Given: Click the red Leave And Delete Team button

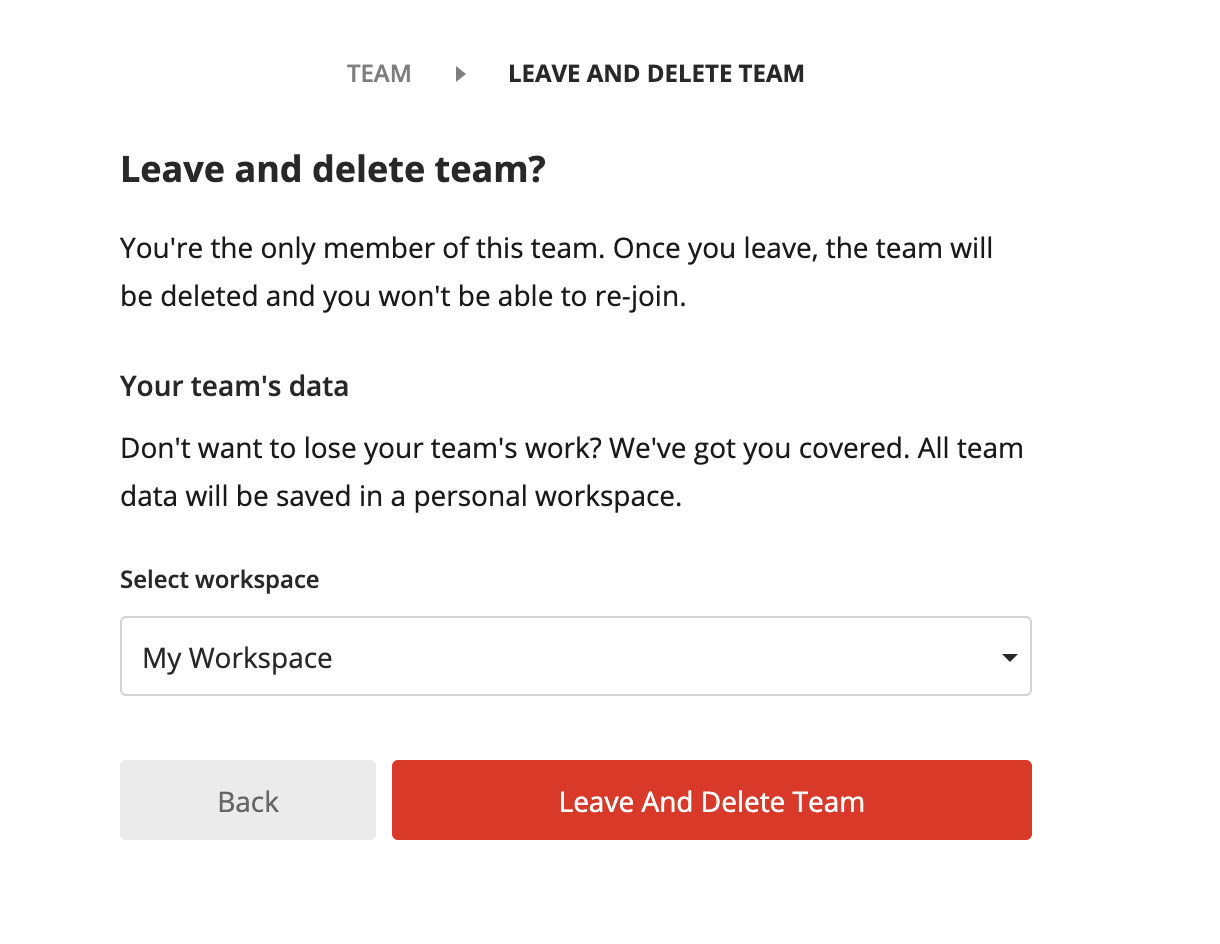Looking at the screenshot, I should (x=711, y=800).
